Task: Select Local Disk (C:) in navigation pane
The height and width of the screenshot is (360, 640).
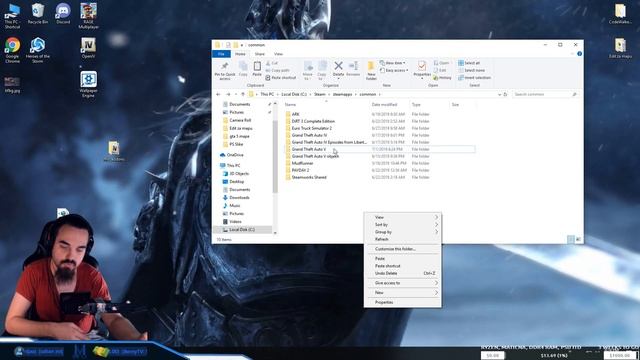Action: pyautogui.click(x=242, y=229)
